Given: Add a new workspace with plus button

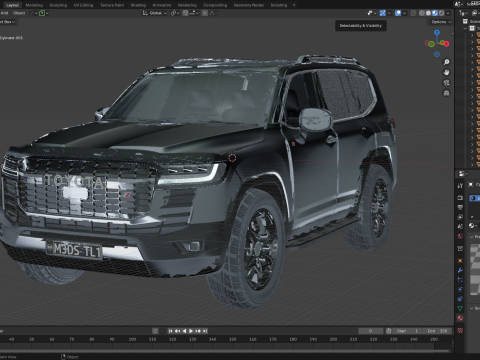Looking at the screenshot, I should point(294,5).
